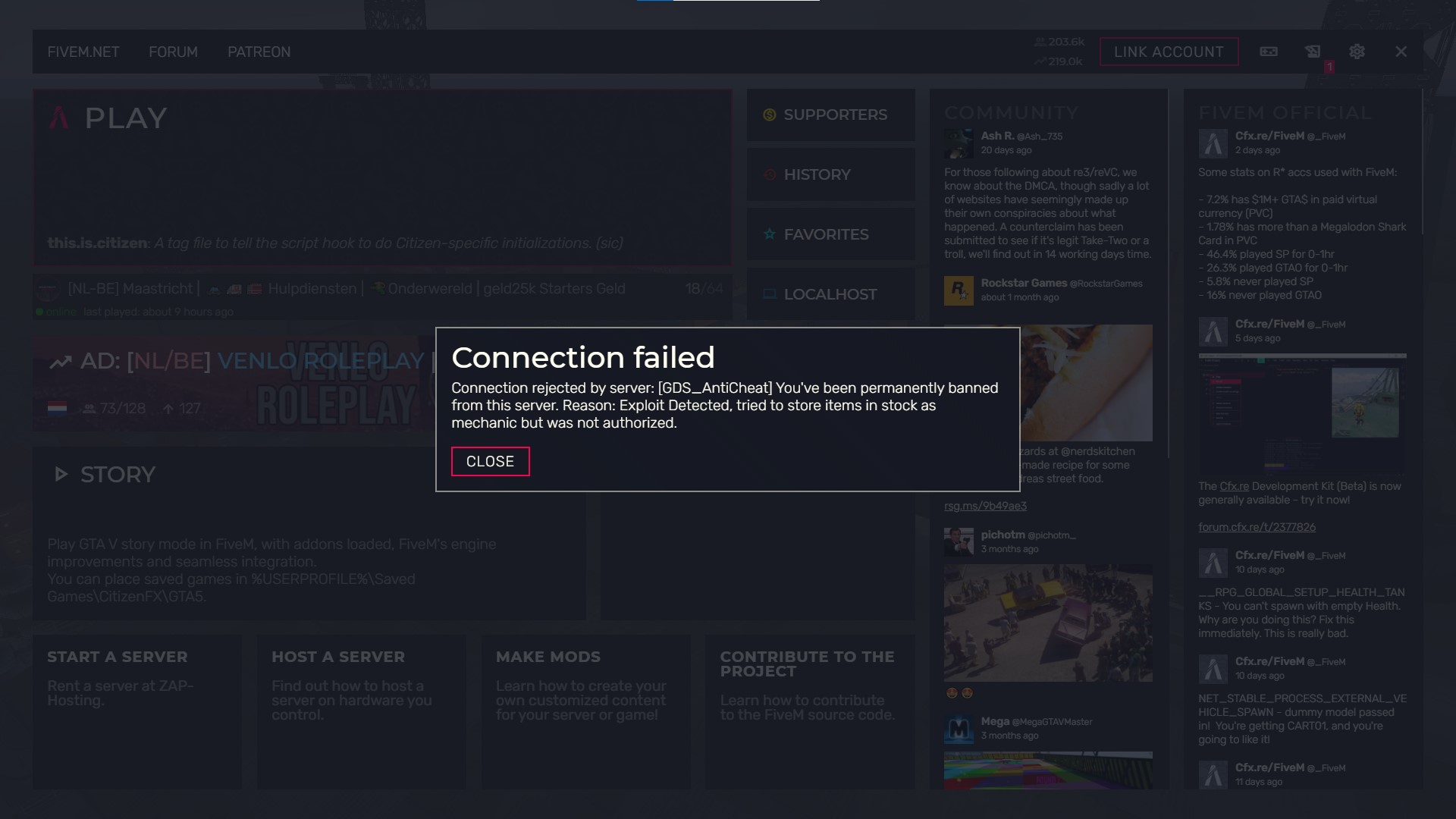The height and width of the screenshot is (819, 1456).
Task: Select the LOCALHOST entry
Action: (x=830, y=294)
